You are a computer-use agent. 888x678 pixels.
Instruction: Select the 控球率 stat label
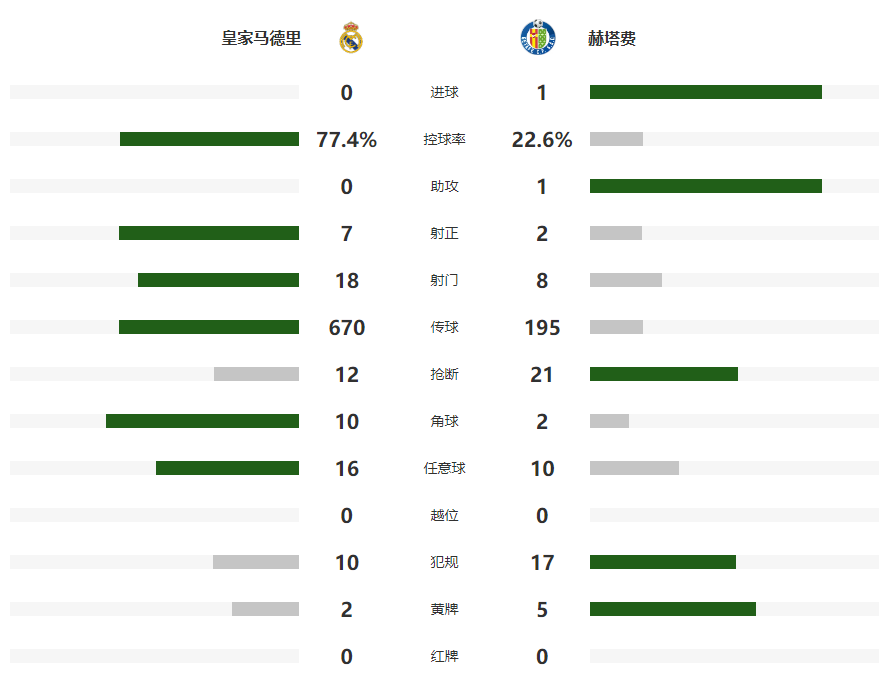click(x=444, y=140)
